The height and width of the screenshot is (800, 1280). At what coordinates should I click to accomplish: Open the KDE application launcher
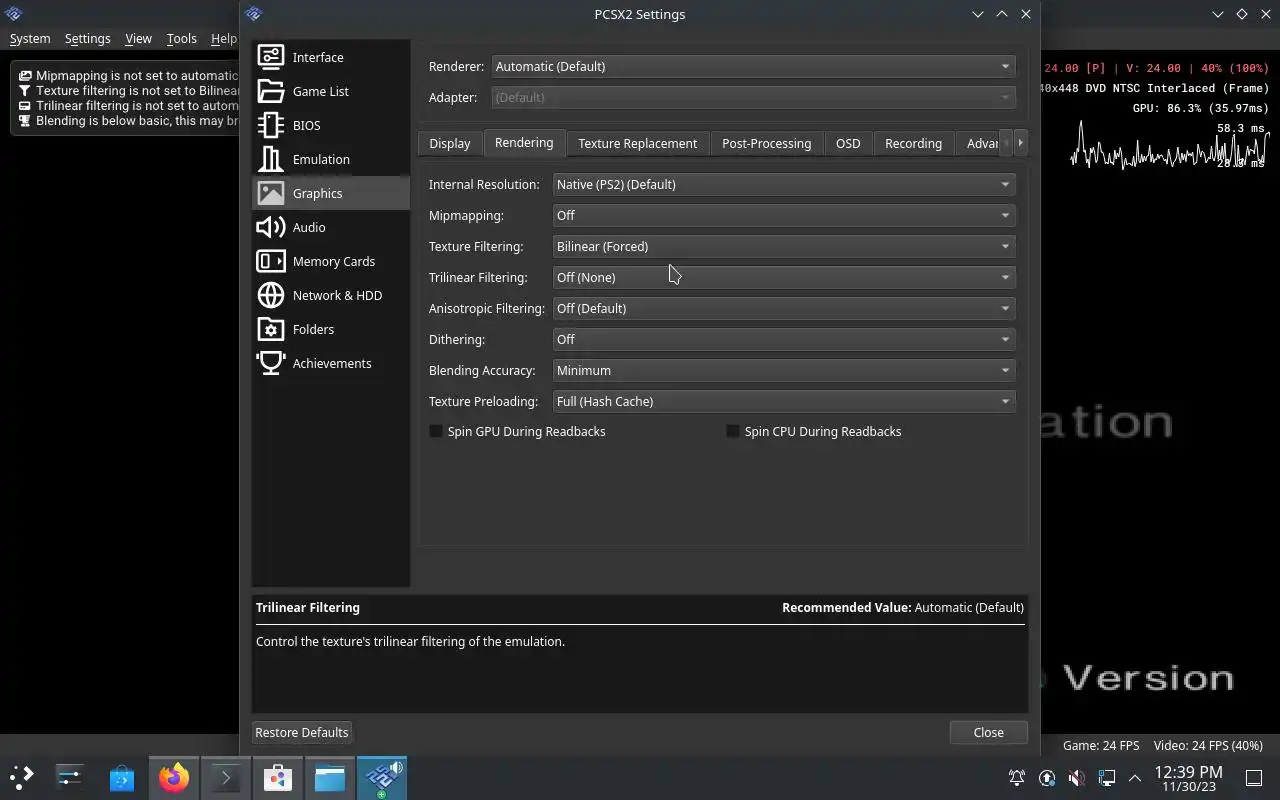pyautogui.click(x=22, y=777)
